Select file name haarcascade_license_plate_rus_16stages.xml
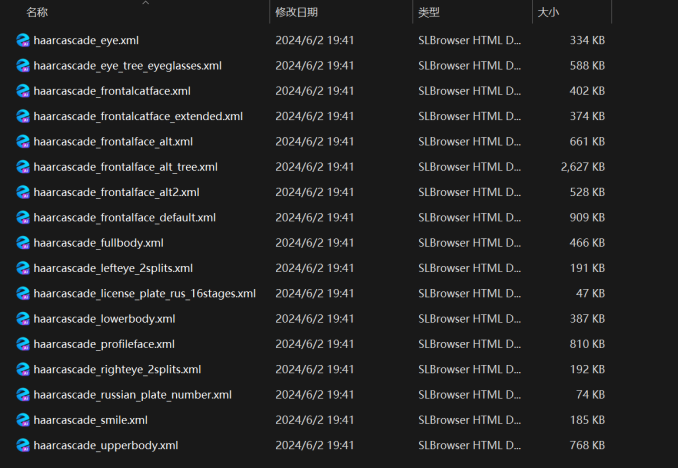This screenshot has height=469, width=679. 145,294
